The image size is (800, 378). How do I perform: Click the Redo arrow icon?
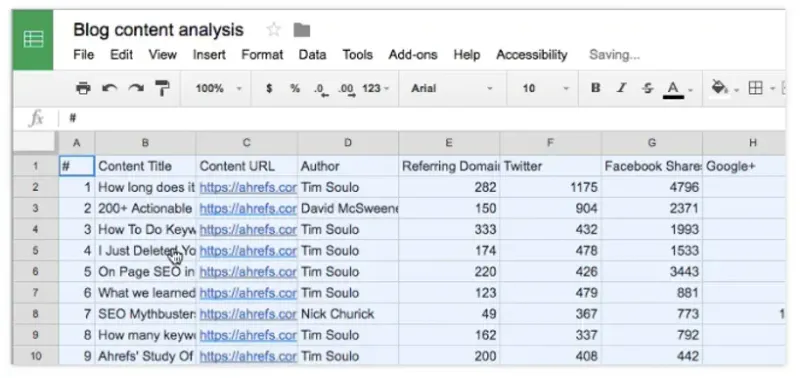pos(136,88)
